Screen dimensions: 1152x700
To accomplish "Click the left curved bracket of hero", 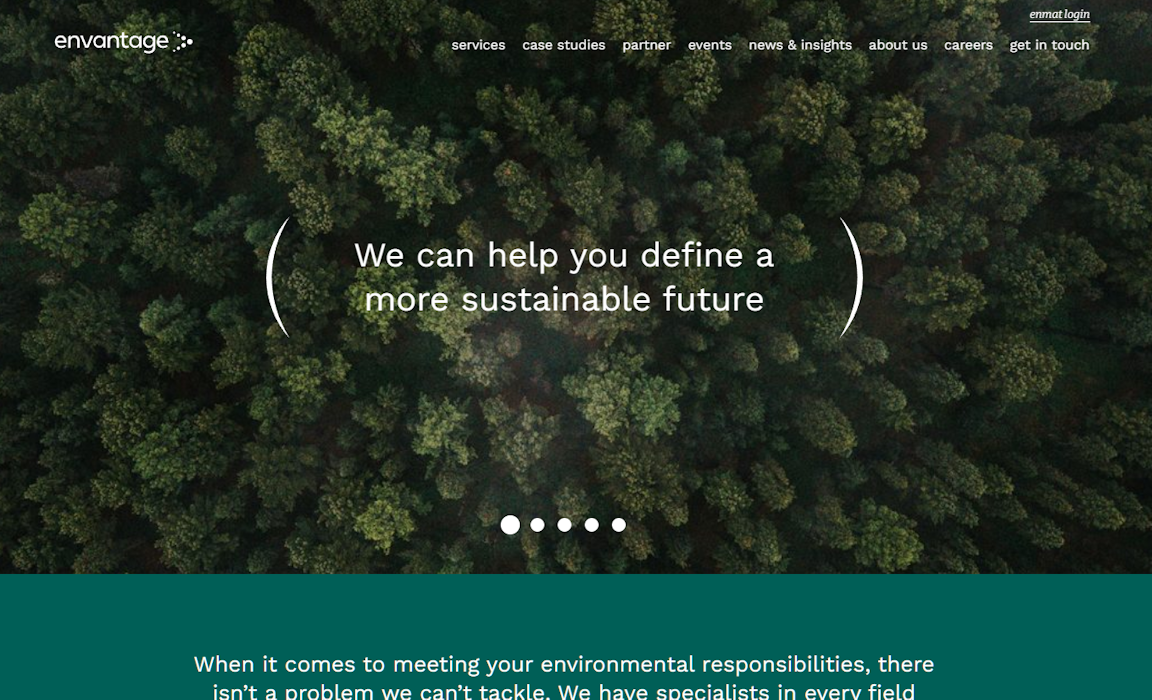I will coord(277,277).
